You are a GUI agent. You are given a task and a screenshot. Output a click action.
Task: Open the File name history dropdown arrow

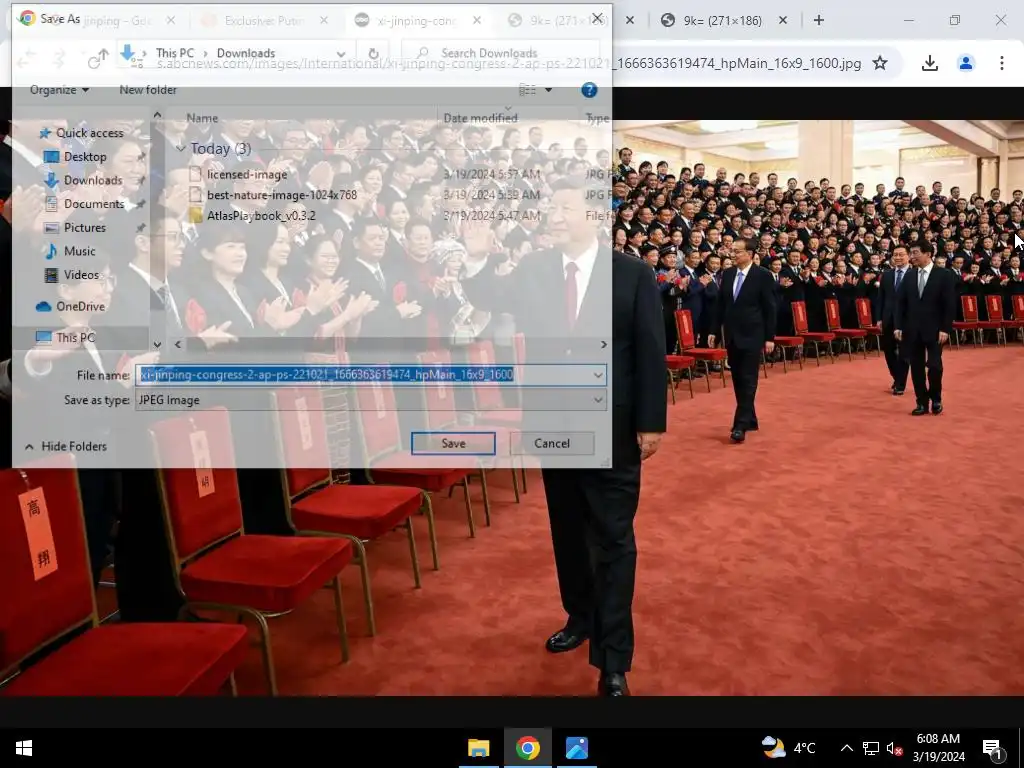pos(598,375)
